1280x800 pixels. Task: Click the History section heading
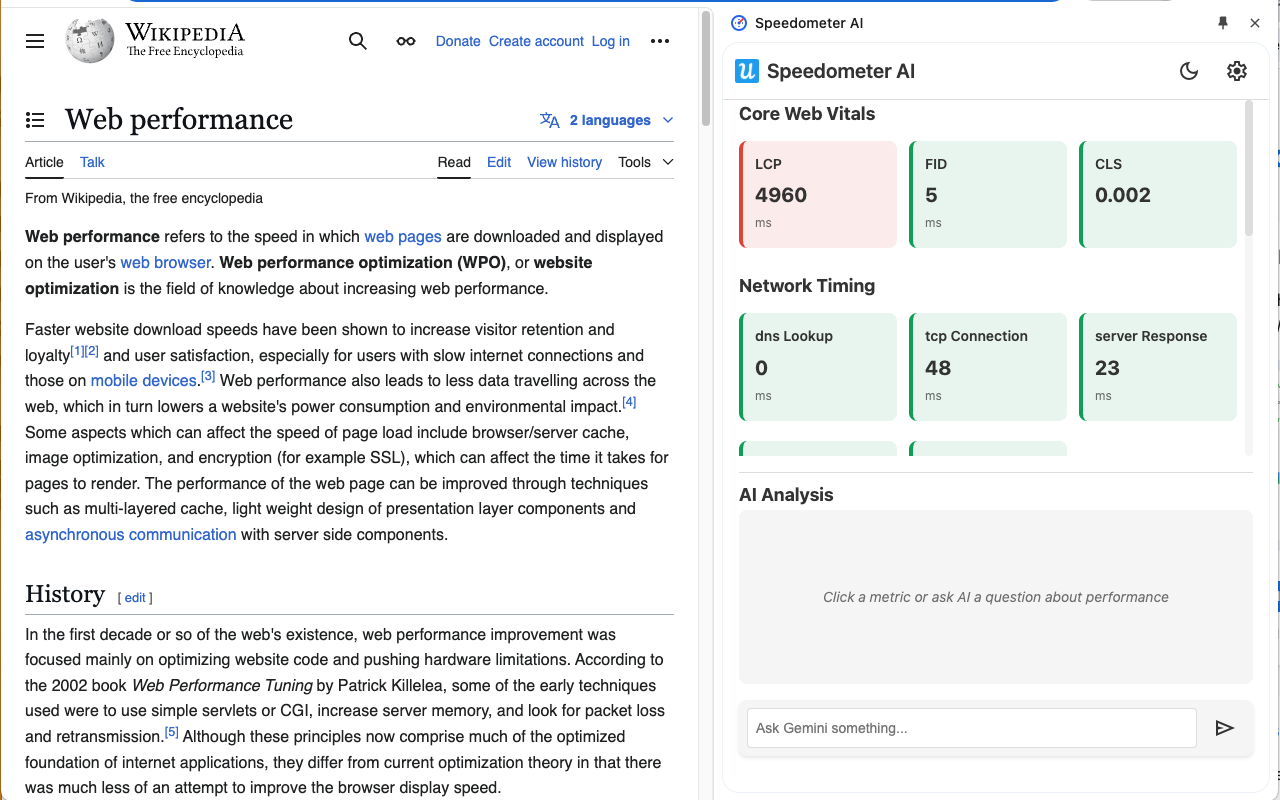[x=65, y=594]
